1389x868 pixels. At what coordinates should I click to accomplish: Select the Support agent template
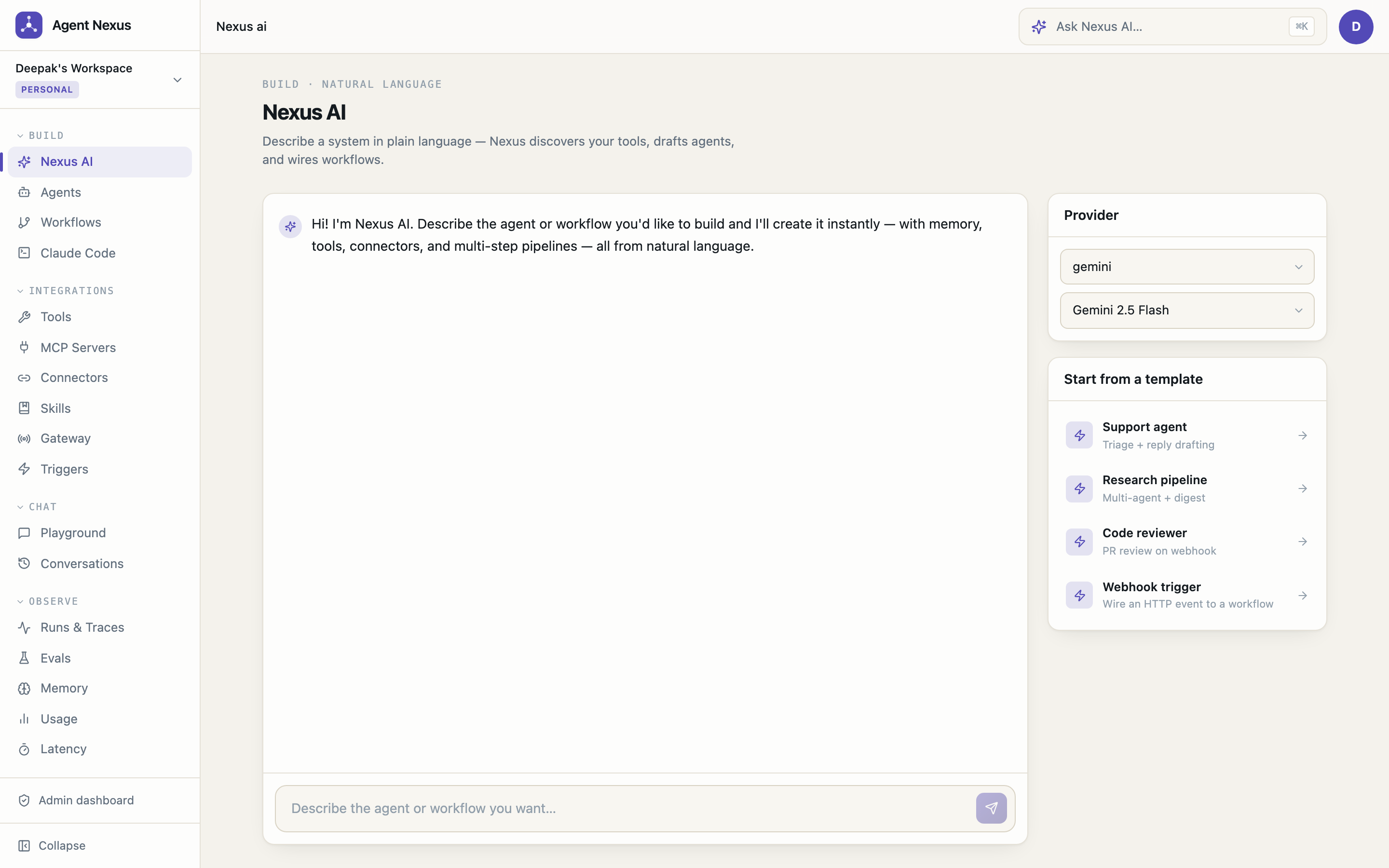coord(1187,435)
